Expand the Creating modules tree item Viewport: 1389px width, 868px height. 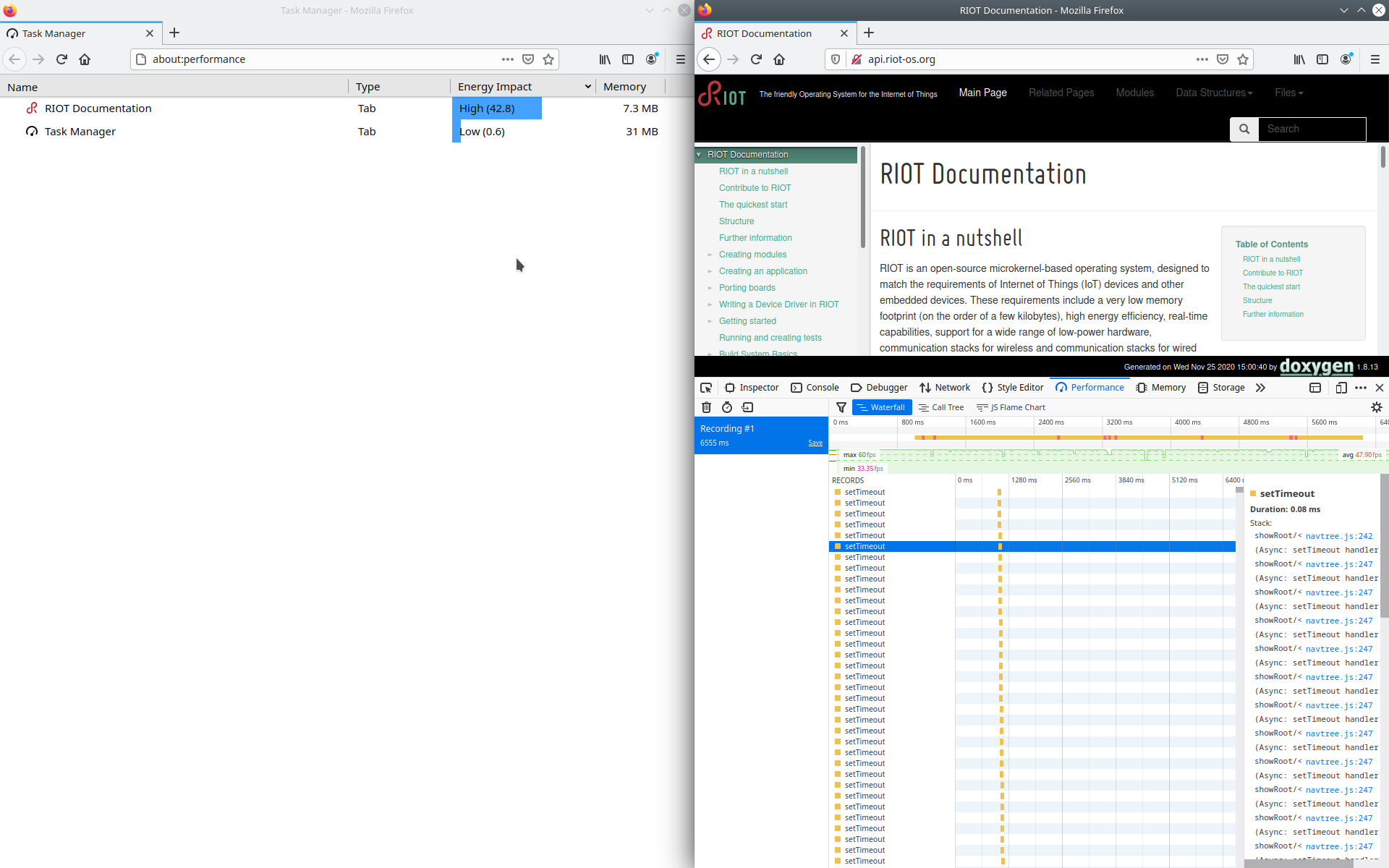(x=710, y=255)
